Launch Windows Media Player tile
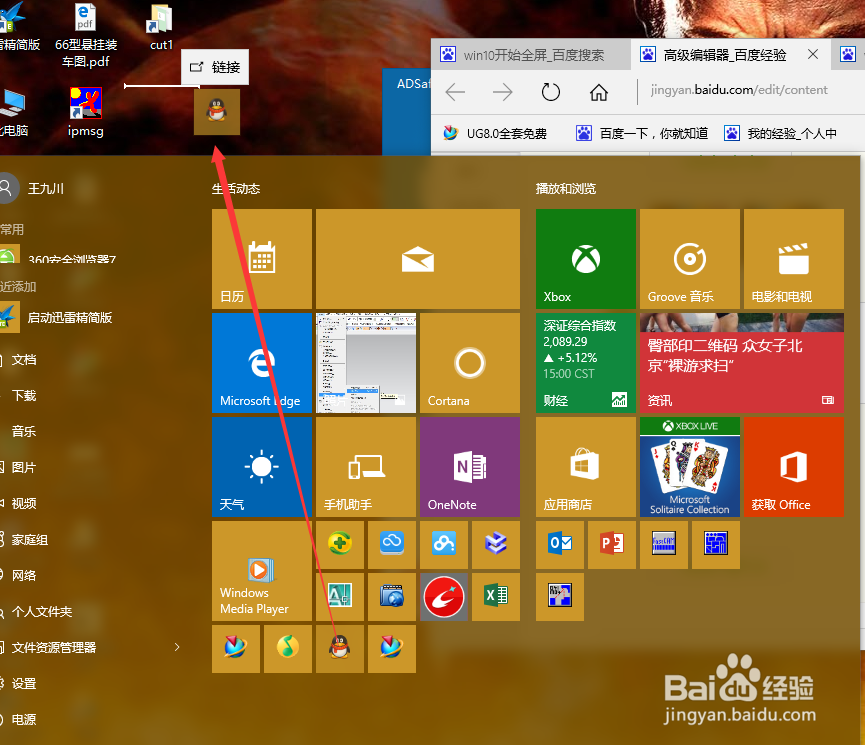 (261, 571)
